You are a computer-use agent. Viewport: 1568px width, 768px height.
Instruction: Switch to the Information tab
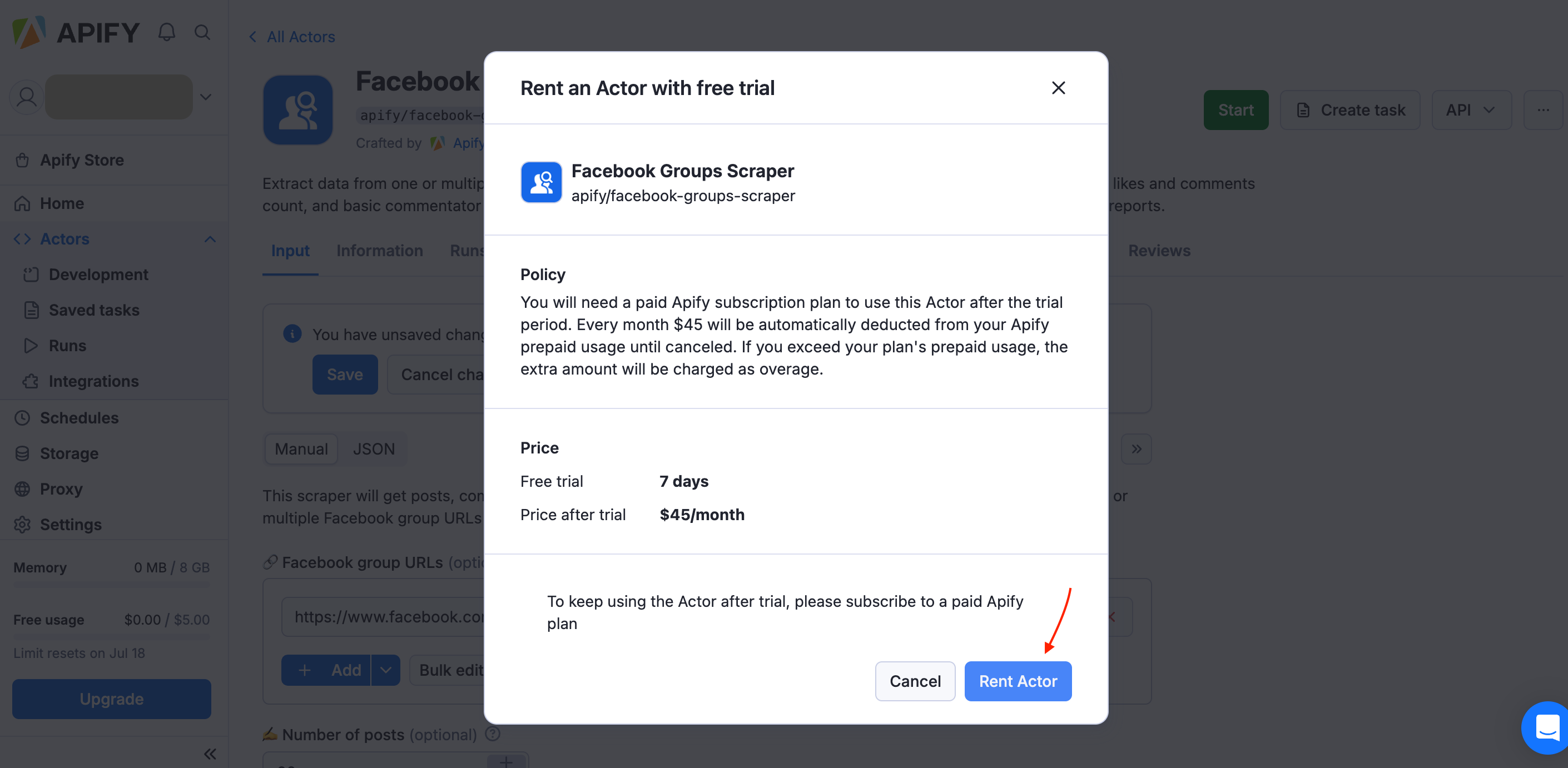click(379, 251)
